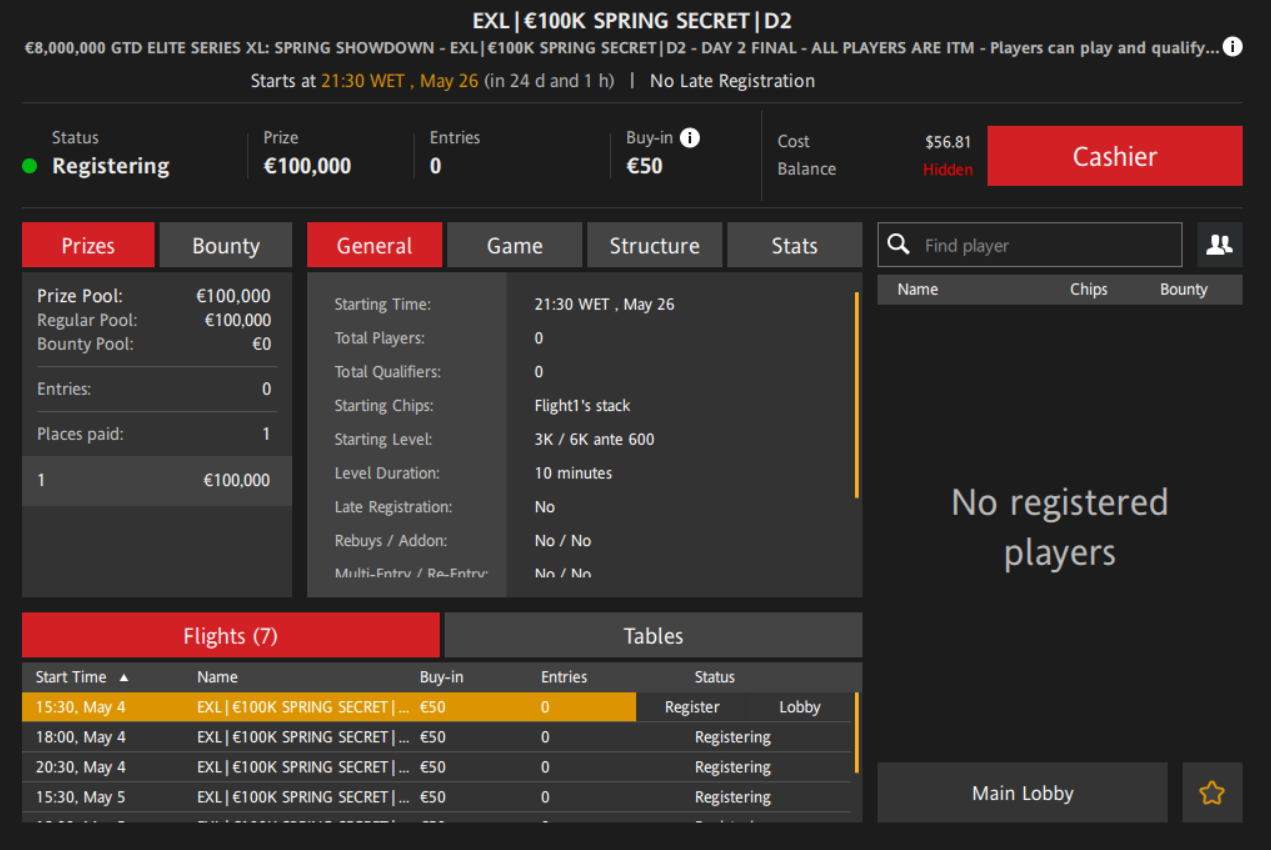Click the friends filter icon next to search
Viewport: 1271px width, 850px height.
click(1219, 245)
